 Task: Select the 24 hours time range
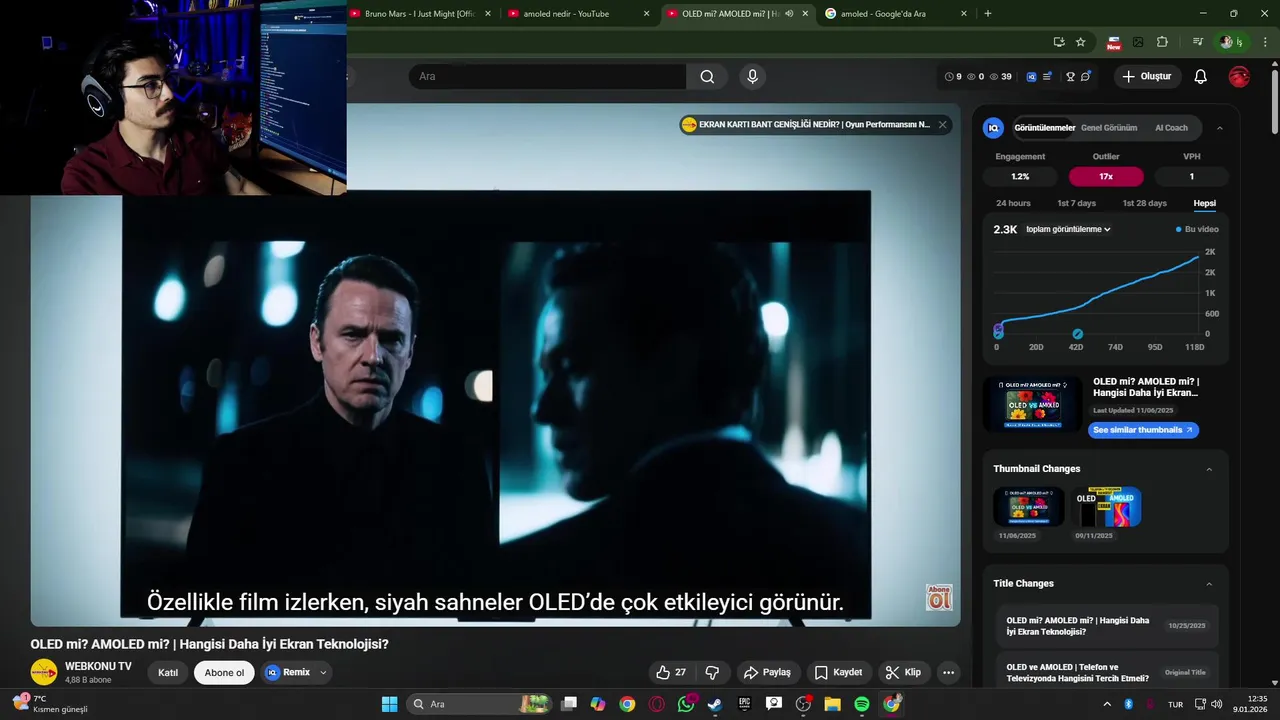1013,203
